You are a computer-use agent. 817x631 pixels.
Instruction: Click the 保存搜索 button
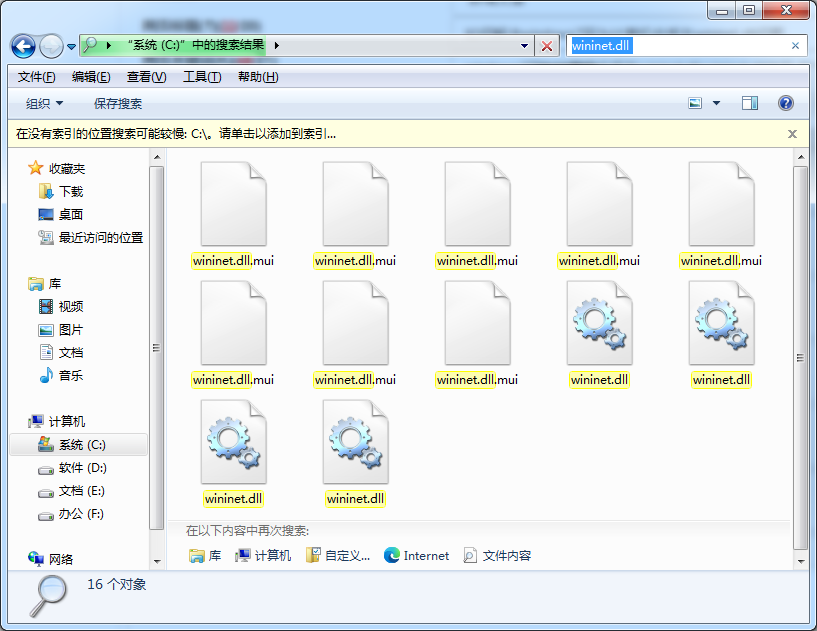tap(118, 103)
